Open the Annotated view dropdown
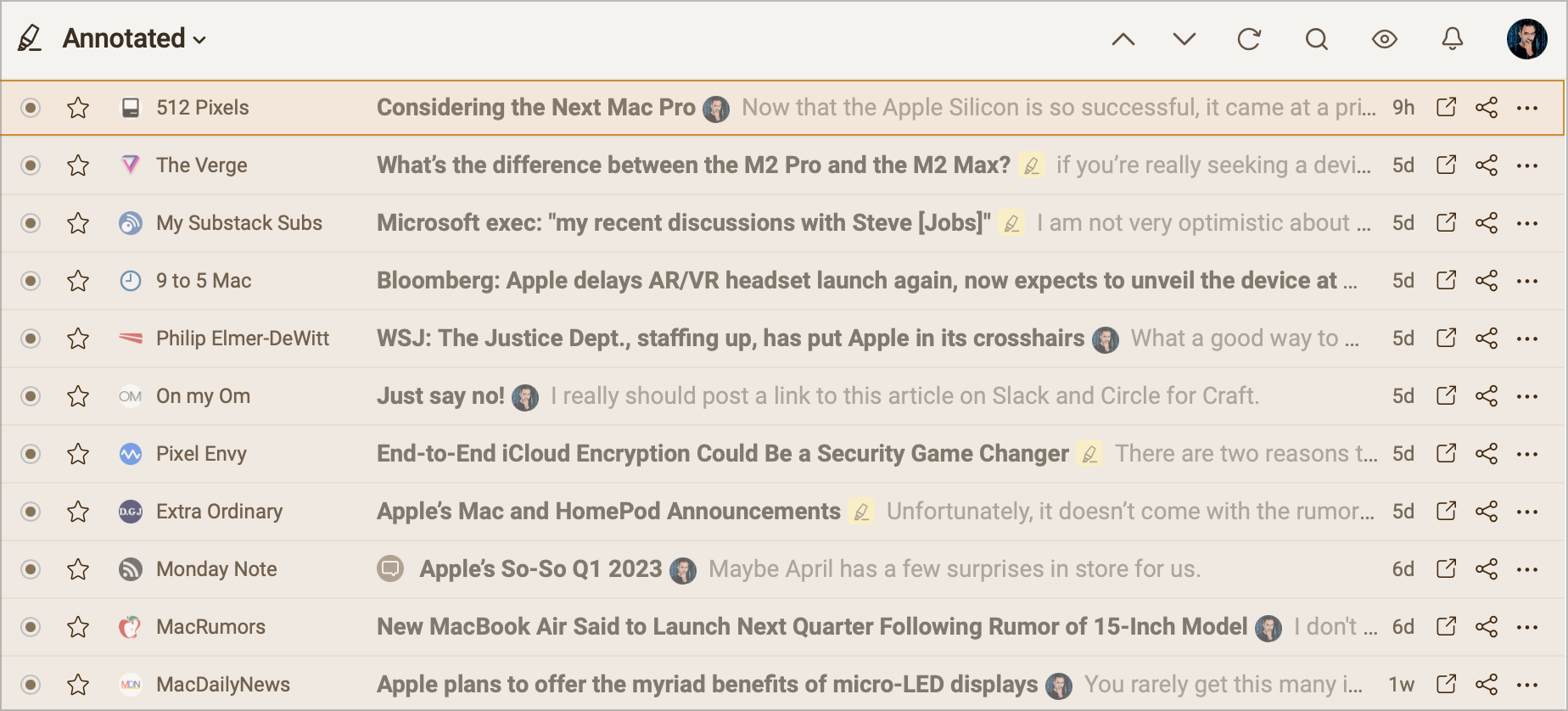The image size is (1568, 711). point(134,38)
